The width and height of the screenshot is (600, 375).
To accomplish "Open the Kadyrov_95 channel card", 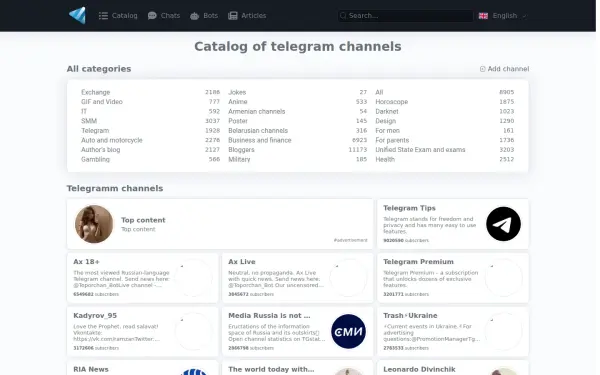I will (142, 332).
